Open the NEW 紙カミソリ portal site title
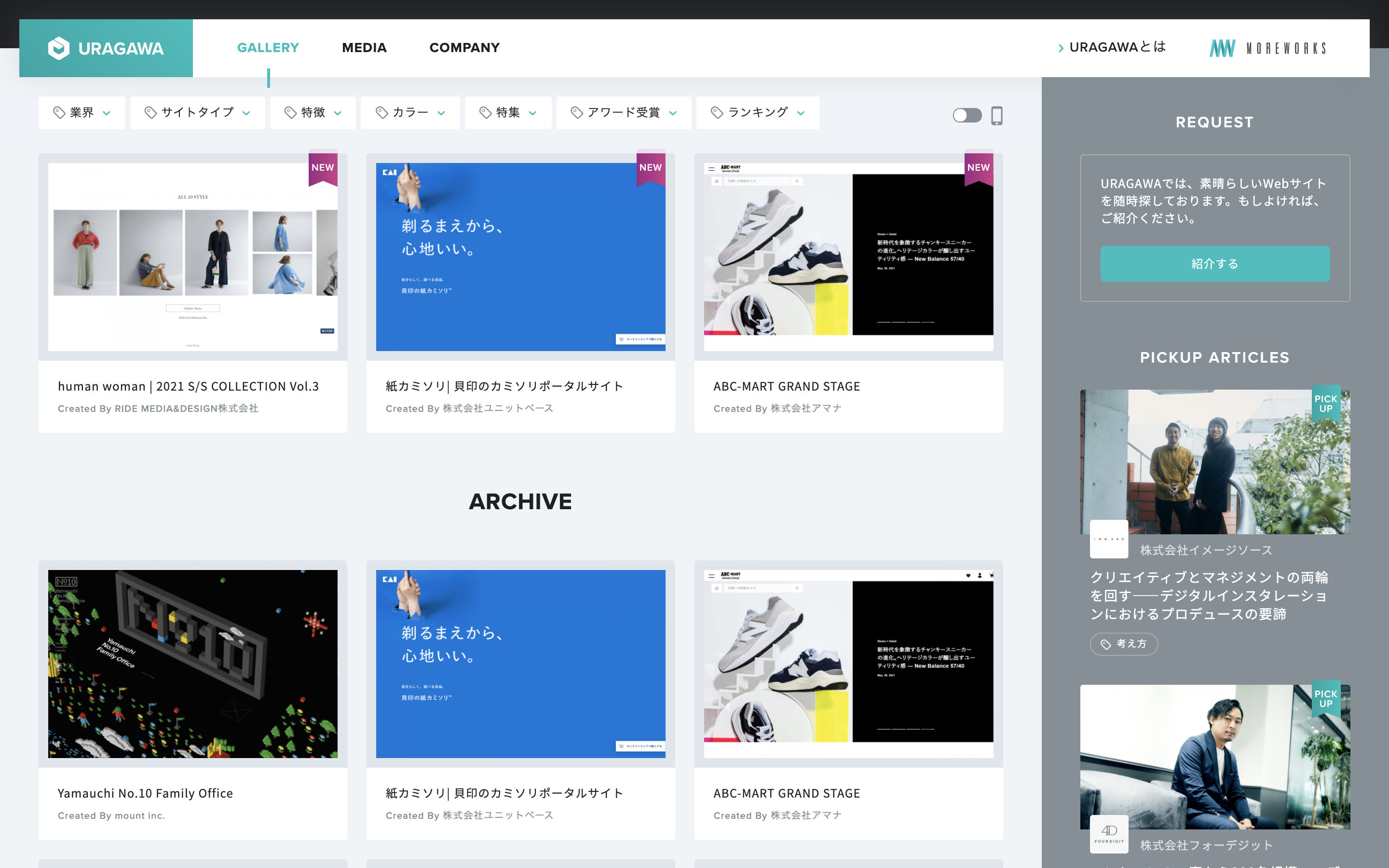Image resolution: width=1389 pixels, height=868 pixels. pos(504,386)
